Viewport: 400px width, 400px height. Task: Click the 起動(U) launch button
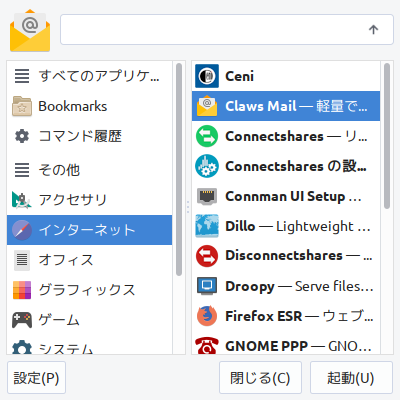tap(351, 378)
